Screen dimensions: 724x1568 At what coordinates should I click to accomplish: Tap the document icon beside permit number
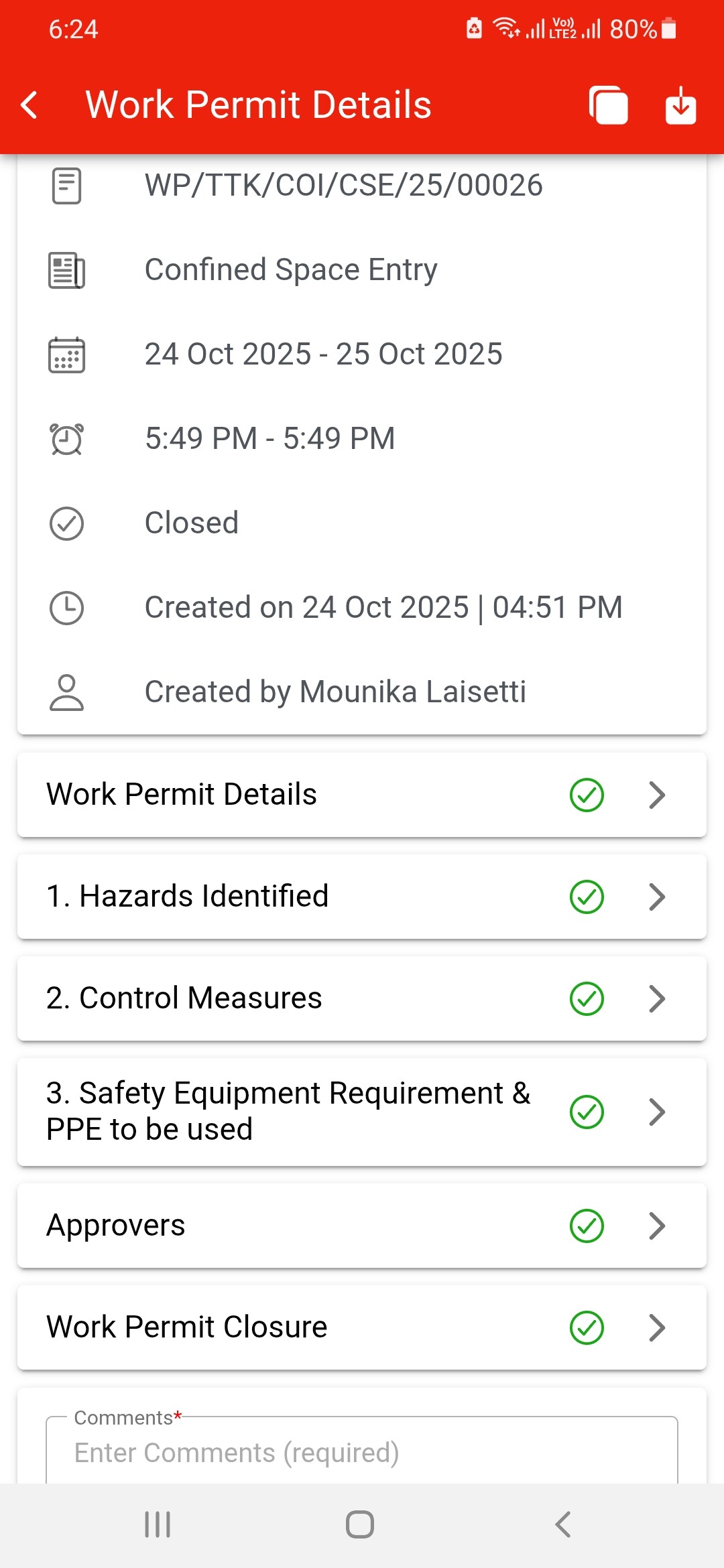66,186
